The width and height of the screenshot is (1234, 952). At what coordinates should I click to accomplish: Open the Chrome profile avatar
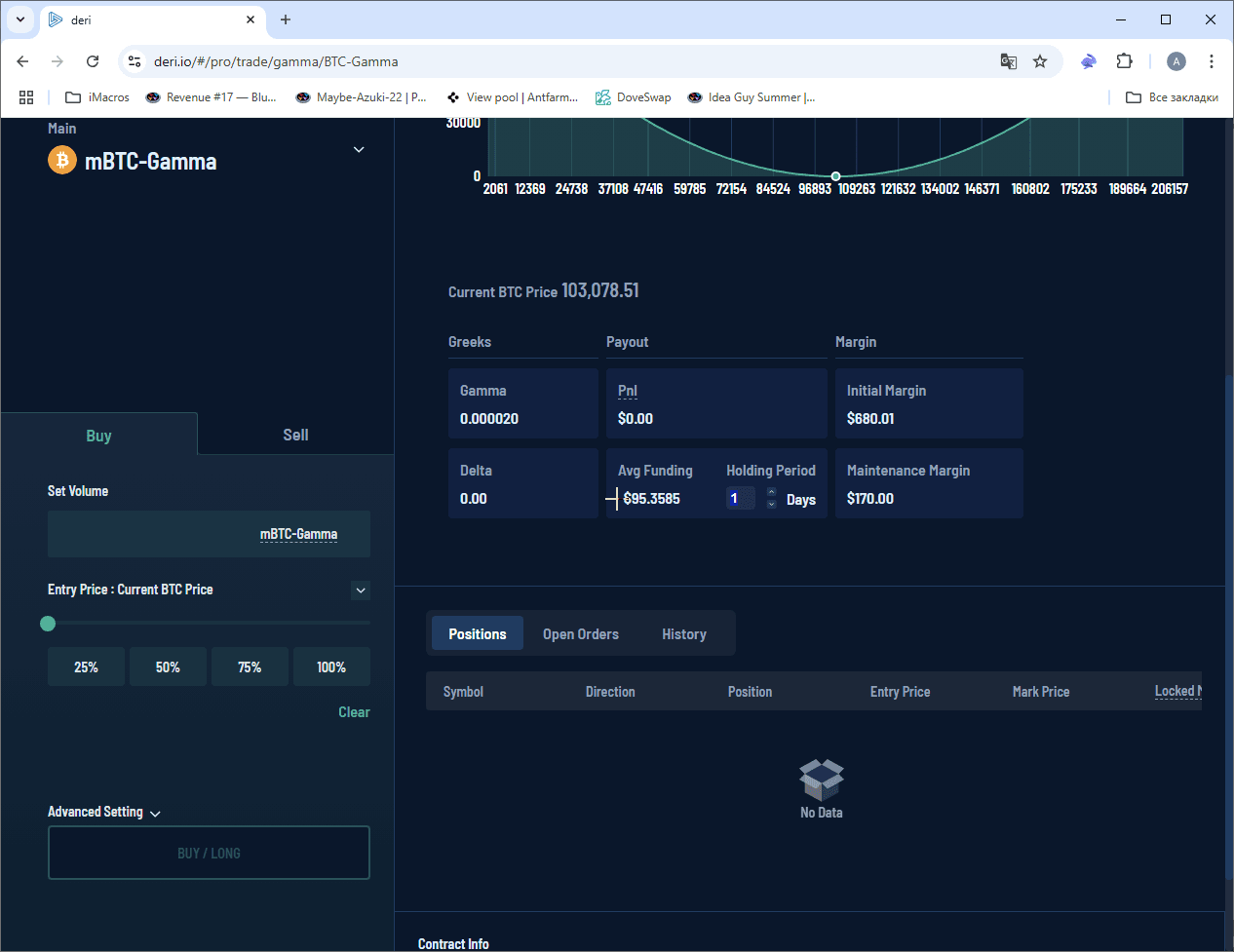[1176, 61]
